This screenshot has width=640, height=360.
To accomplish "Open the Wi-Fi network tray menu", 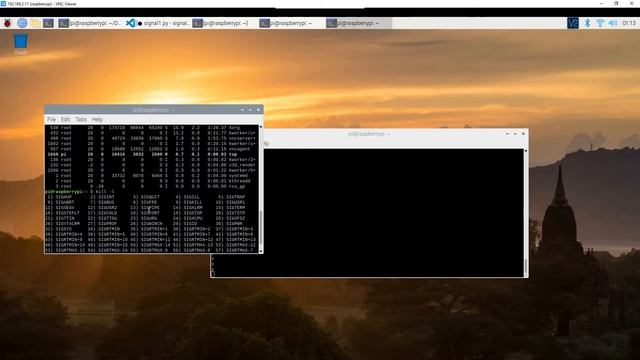I will (x=600, y=23).
